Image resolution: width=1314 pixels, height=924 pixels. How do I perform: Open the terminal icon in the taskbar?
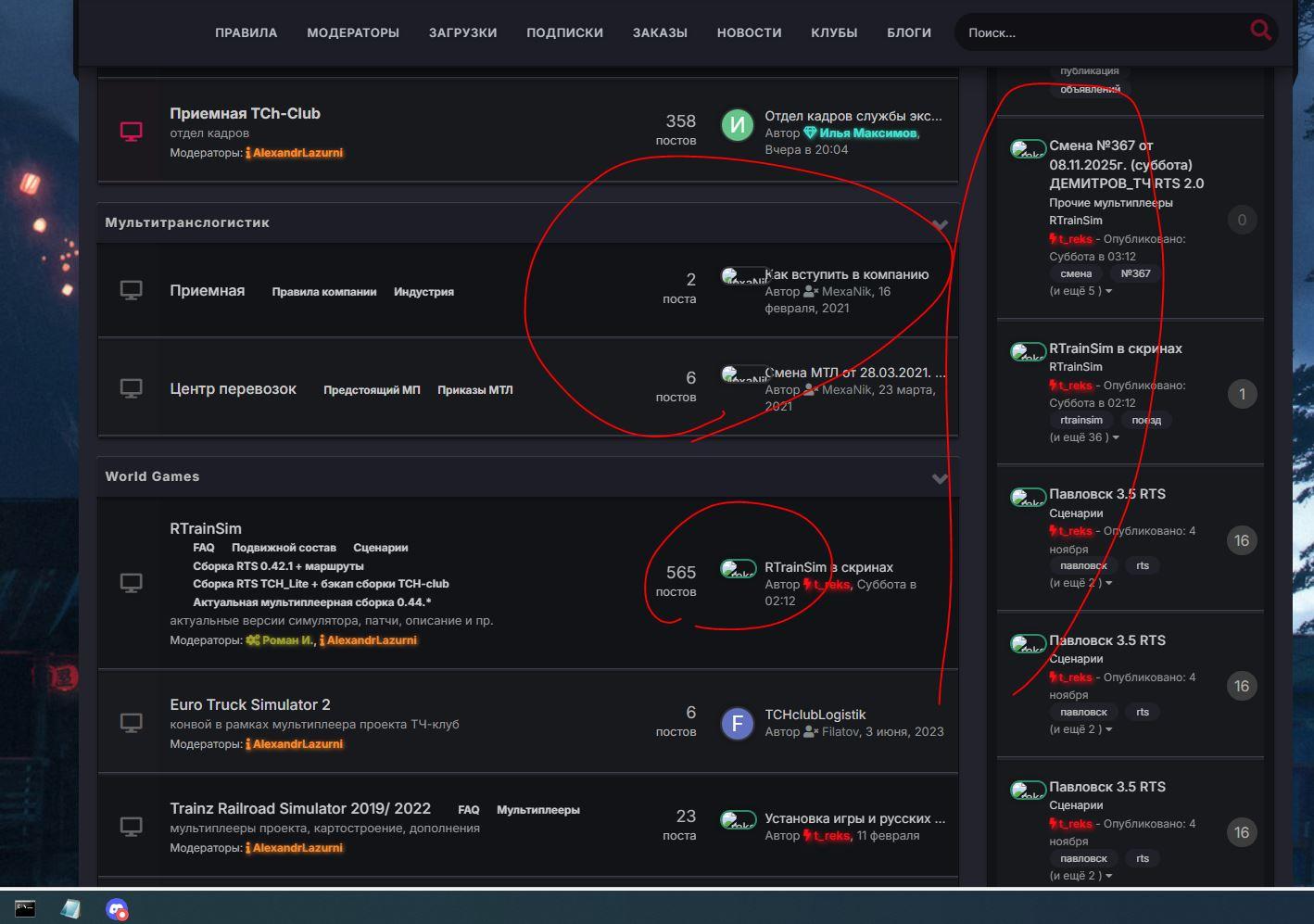(x=25, y=908)
